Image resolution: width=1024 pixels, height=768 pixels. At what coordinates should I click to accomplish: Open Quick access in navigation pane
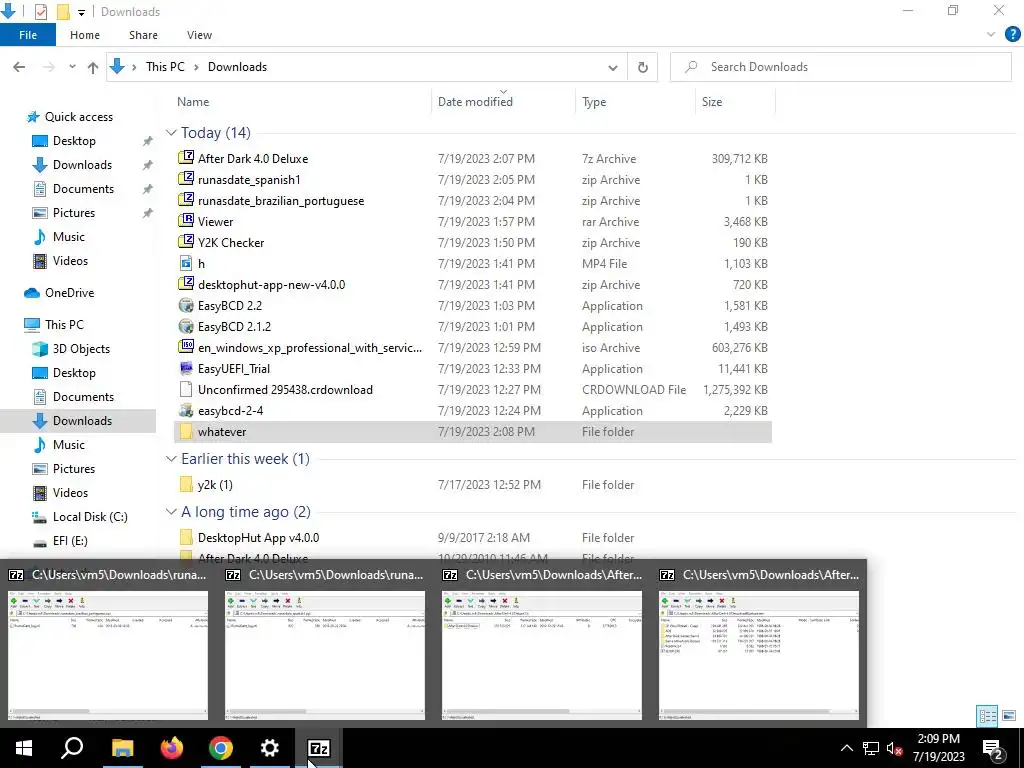[x=78, y=117]
